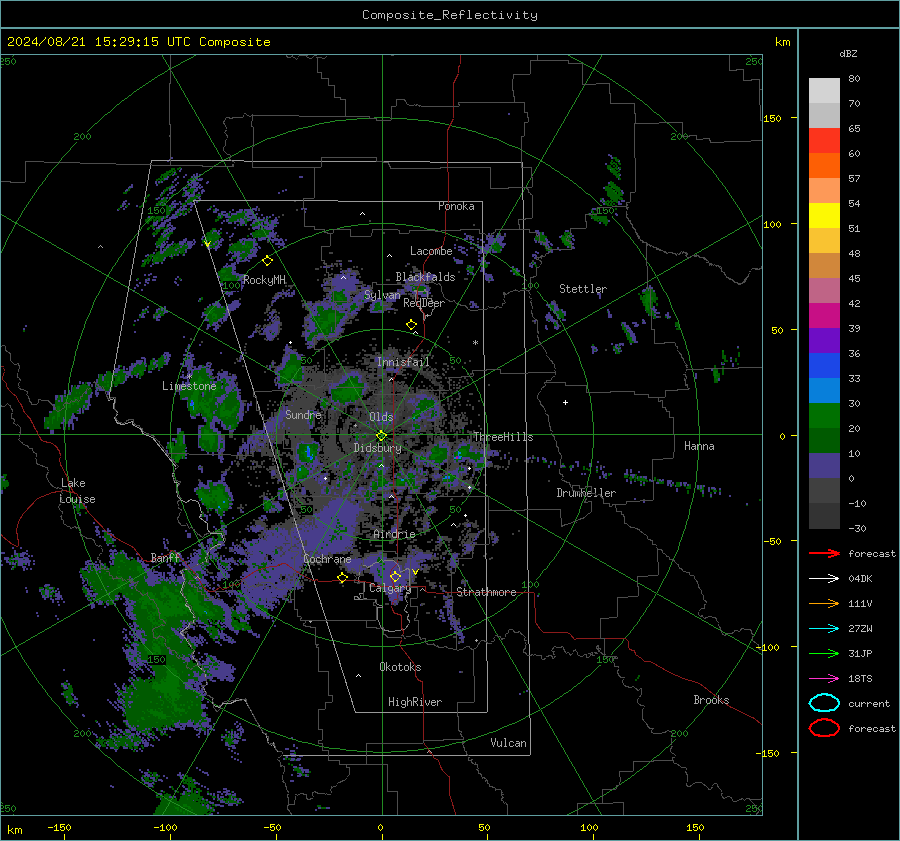
Task: Click the yellow diamond marker below Cochrane
Action: [342, 578]
